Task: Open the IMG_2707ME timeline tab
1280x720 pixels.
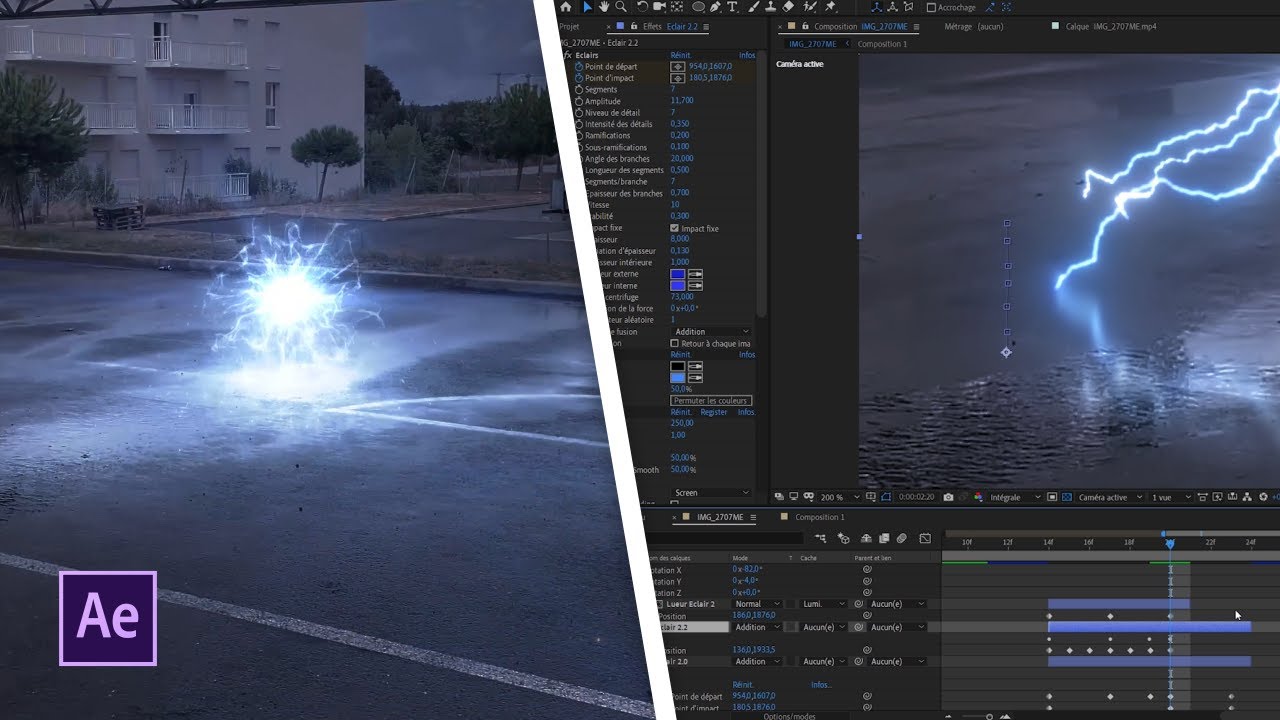Action: click(720, 517)
